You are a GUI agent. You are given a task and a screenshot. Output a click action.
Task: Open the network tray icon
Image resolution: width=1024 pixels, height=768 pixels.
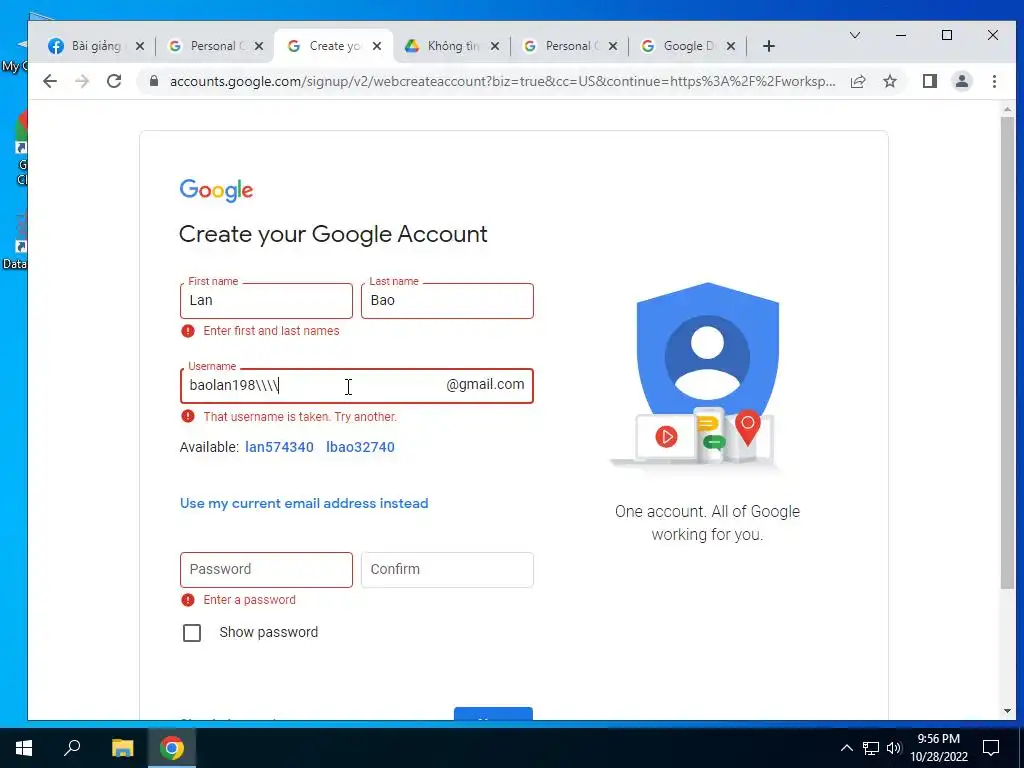871,748
